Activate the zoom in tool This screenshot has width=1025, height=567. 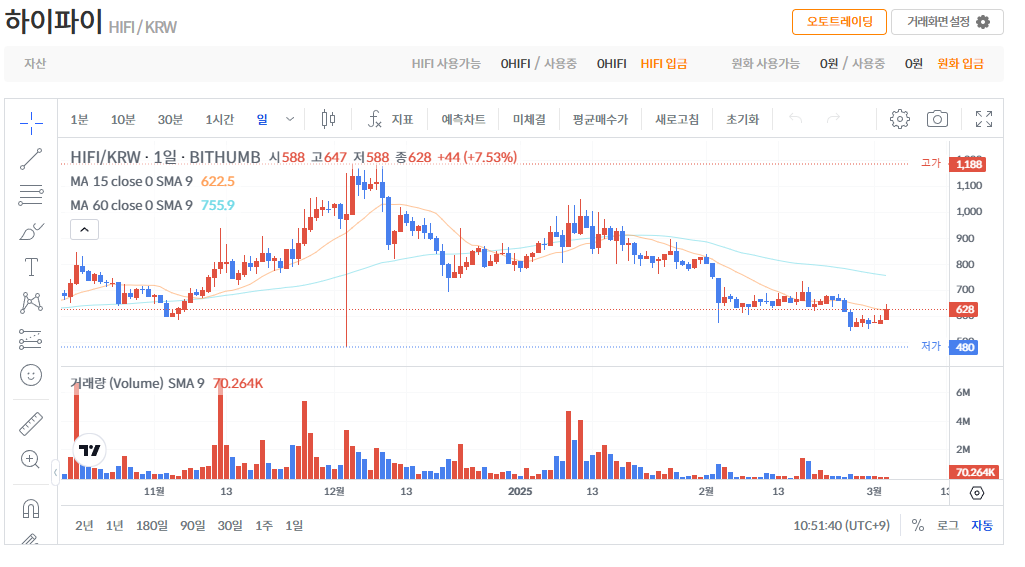click(31, 459)
